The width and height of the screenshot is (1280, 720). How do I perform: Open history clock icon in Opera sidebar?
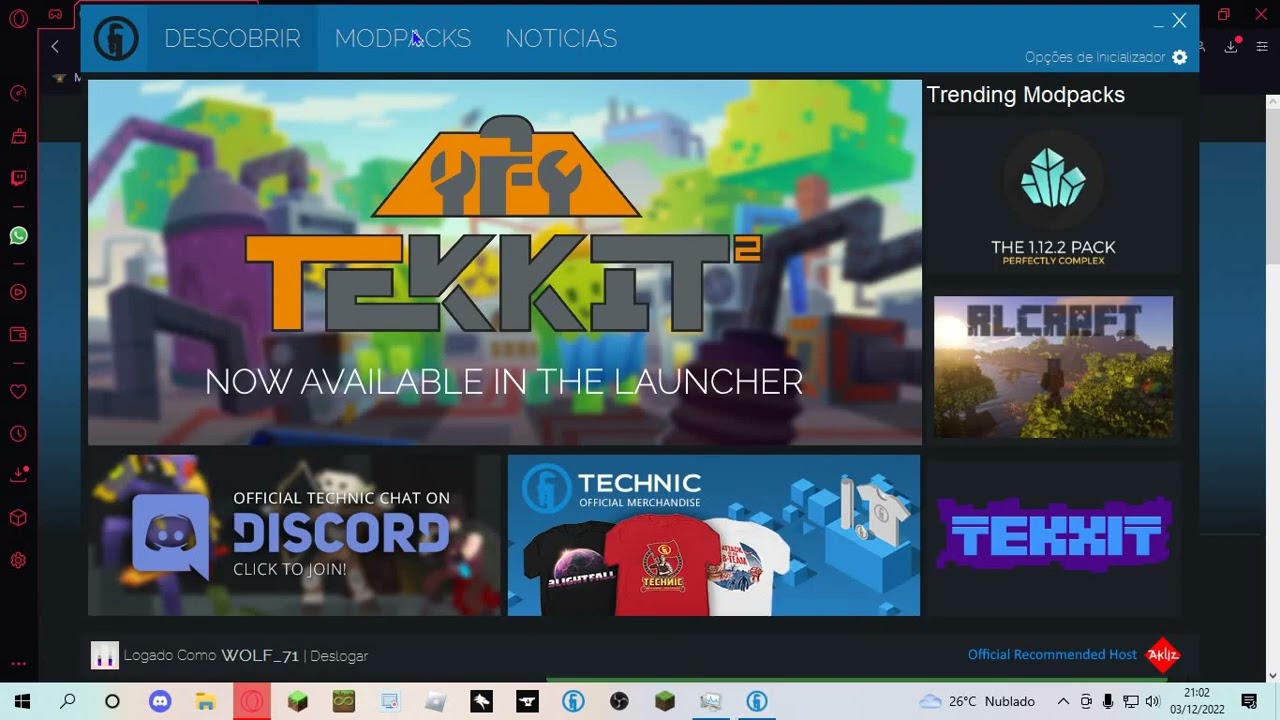click(18, 433)
